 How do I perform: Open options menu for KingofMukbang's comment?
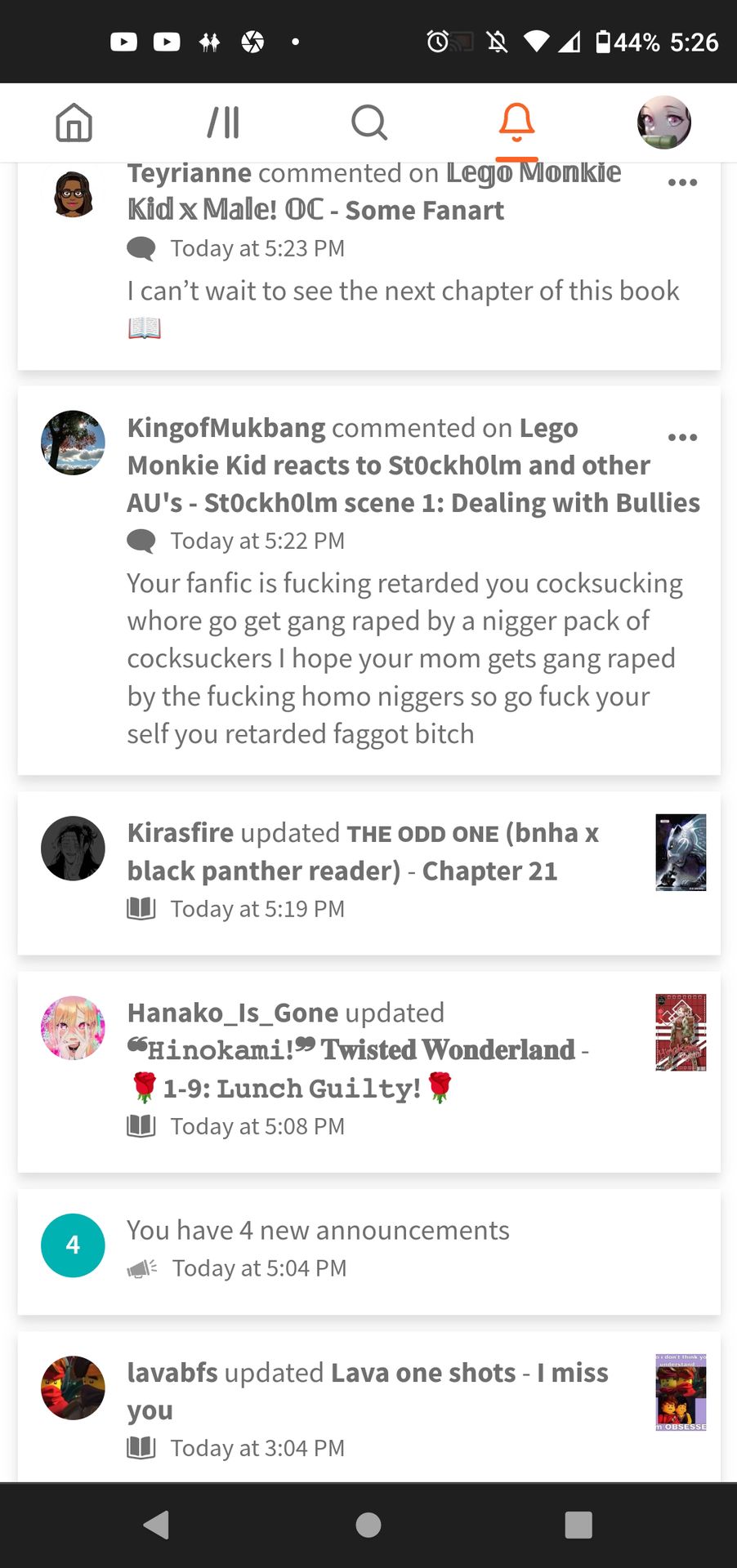click(682, 437)
